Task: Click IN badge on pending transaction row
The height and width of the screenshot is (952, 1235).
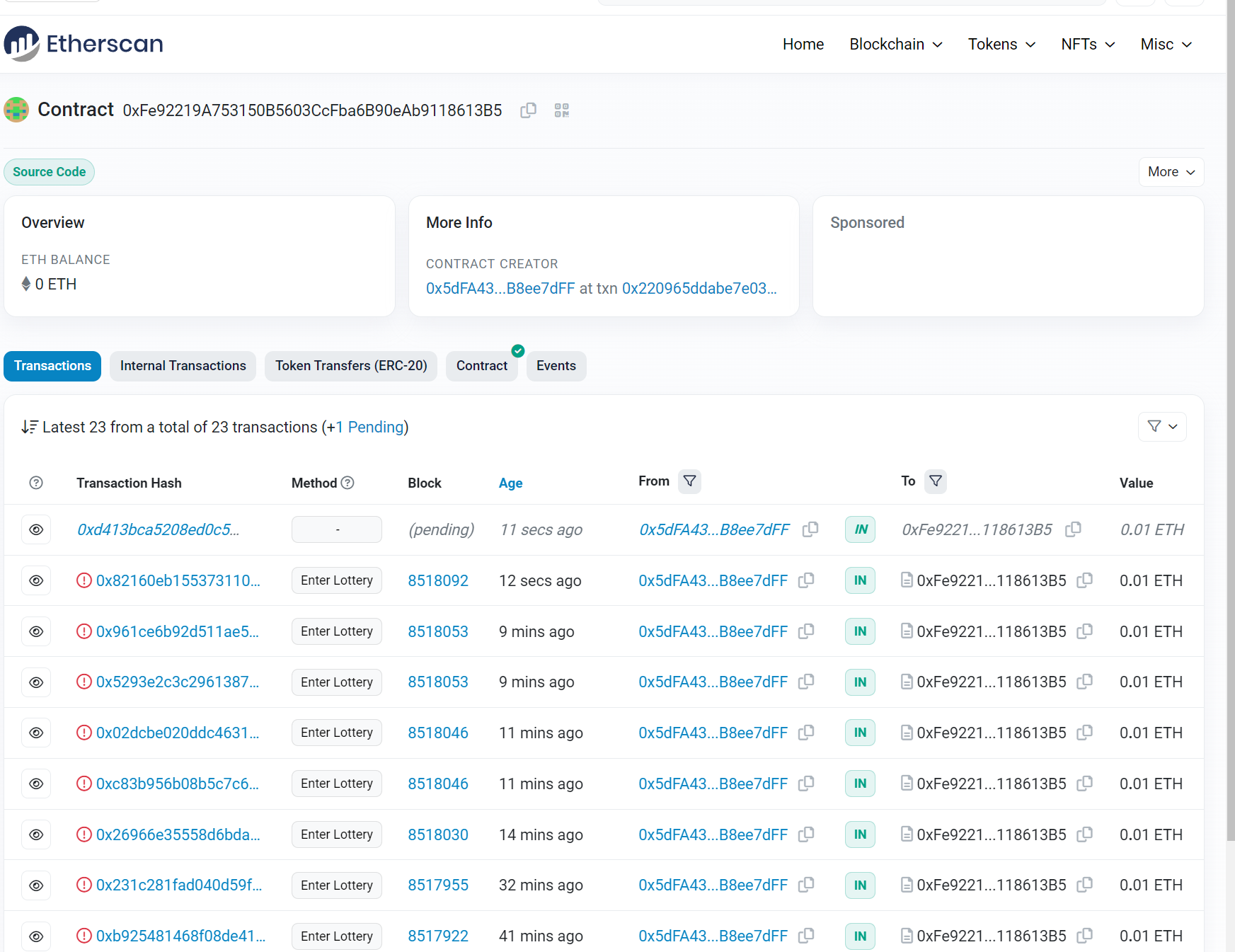Action: click(861, 529)
